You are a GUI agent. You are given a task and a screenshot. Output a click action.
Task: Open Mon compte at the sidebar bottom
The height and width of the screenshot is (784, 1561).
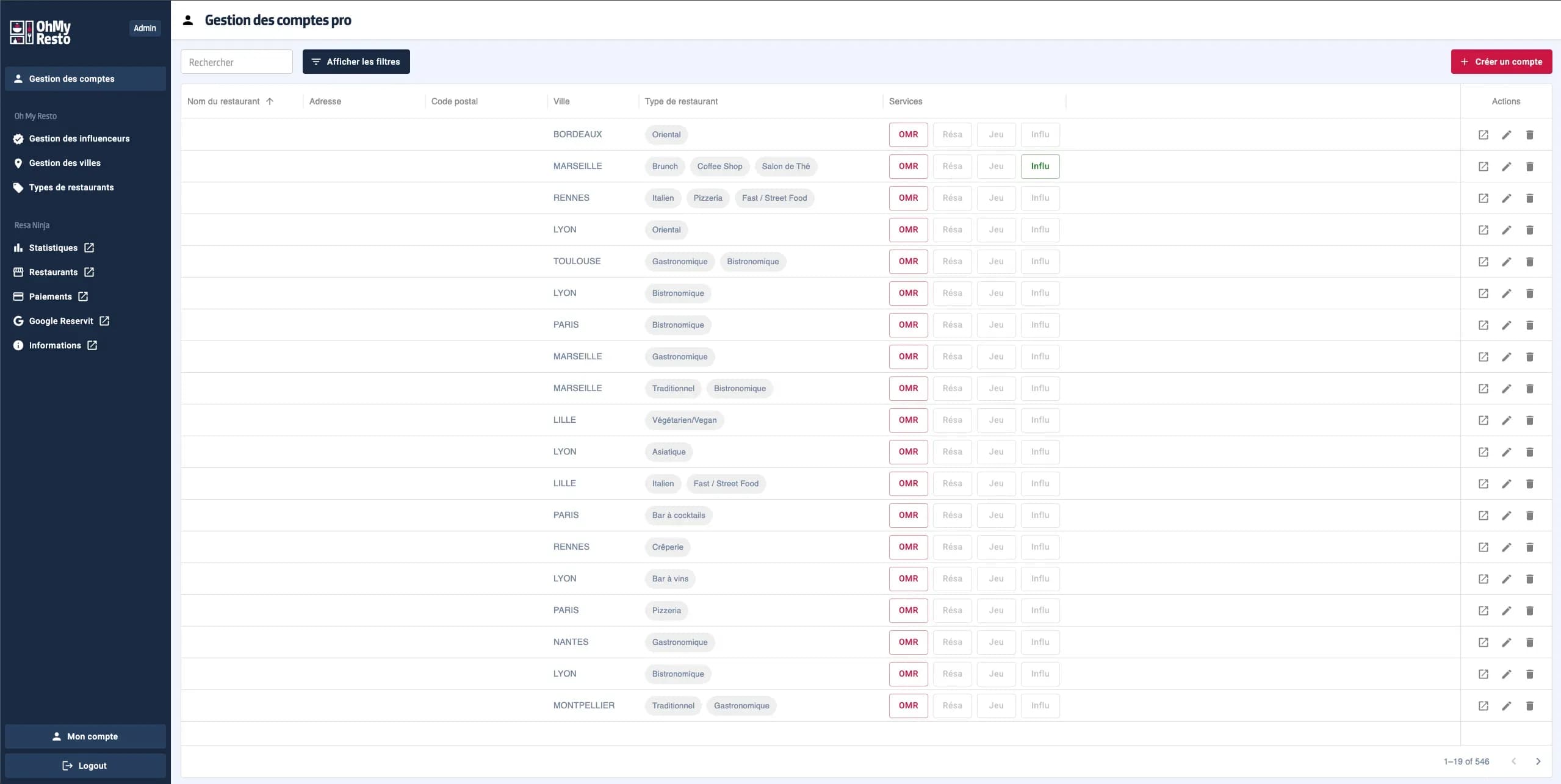coord(85,736)
